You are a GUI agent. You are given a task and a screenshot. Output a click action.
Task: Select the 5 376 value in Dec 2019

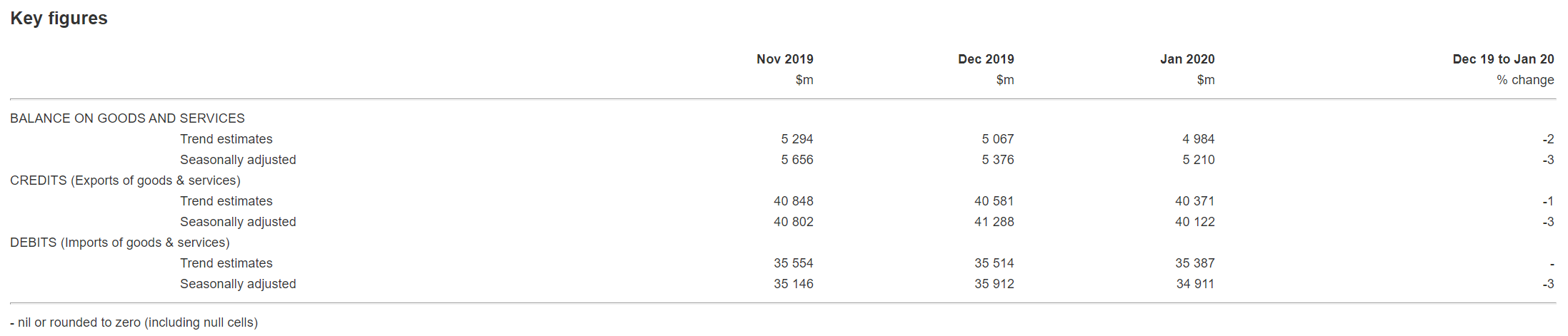[997, 160]
